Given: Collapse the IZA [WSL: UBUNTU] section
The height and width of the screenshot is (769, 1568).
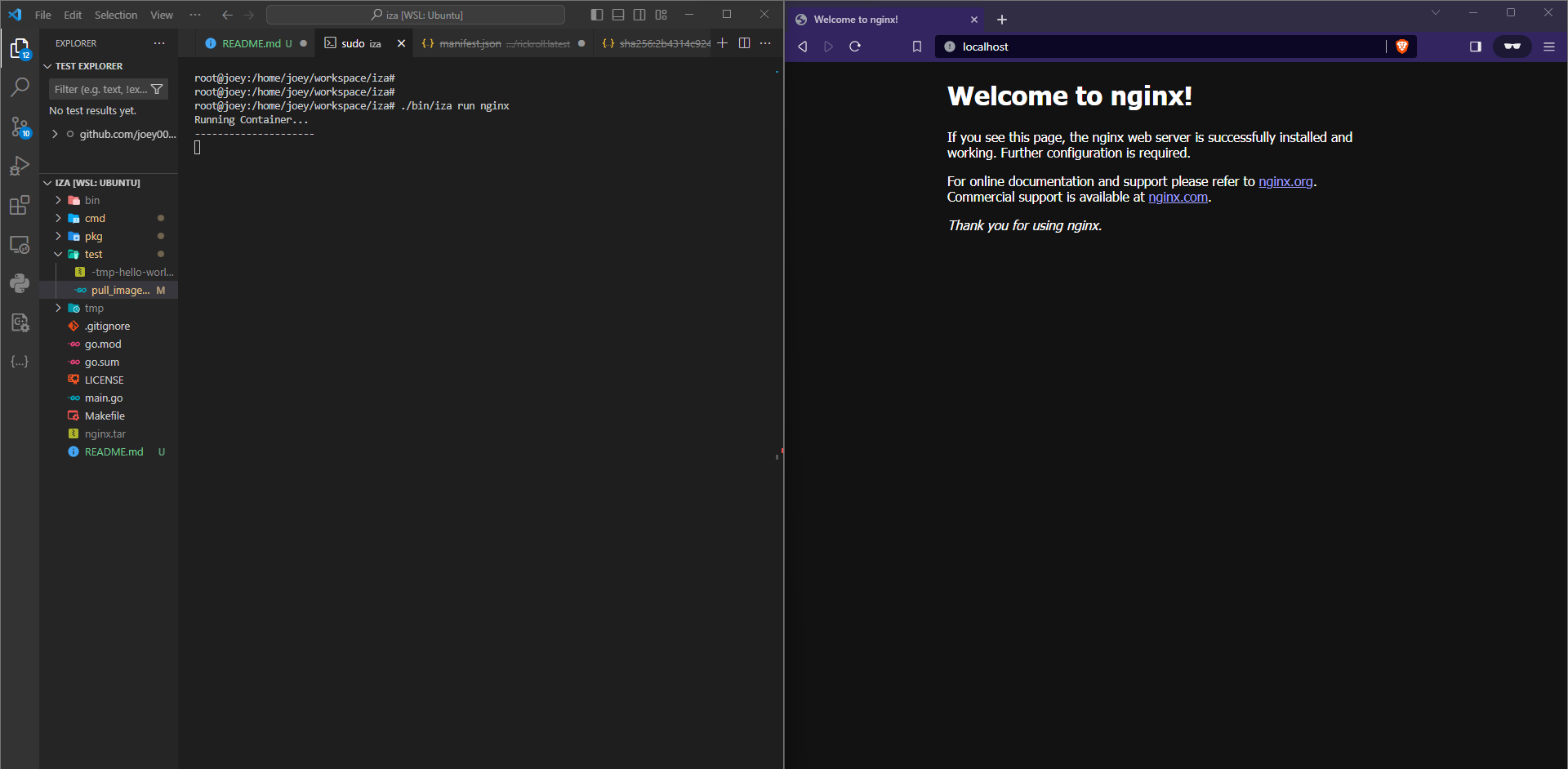Looking at the screenshot, I should 47,183.
